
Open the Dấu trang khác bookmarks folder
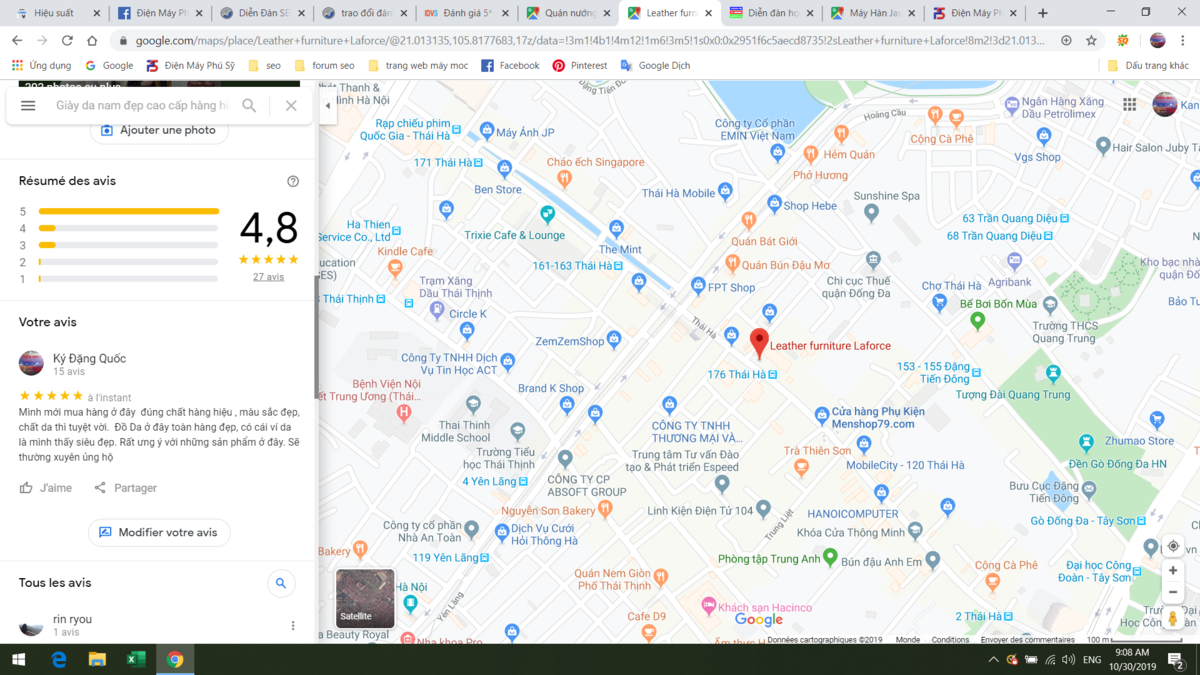pyautogui.click(x=1147, y=65)
